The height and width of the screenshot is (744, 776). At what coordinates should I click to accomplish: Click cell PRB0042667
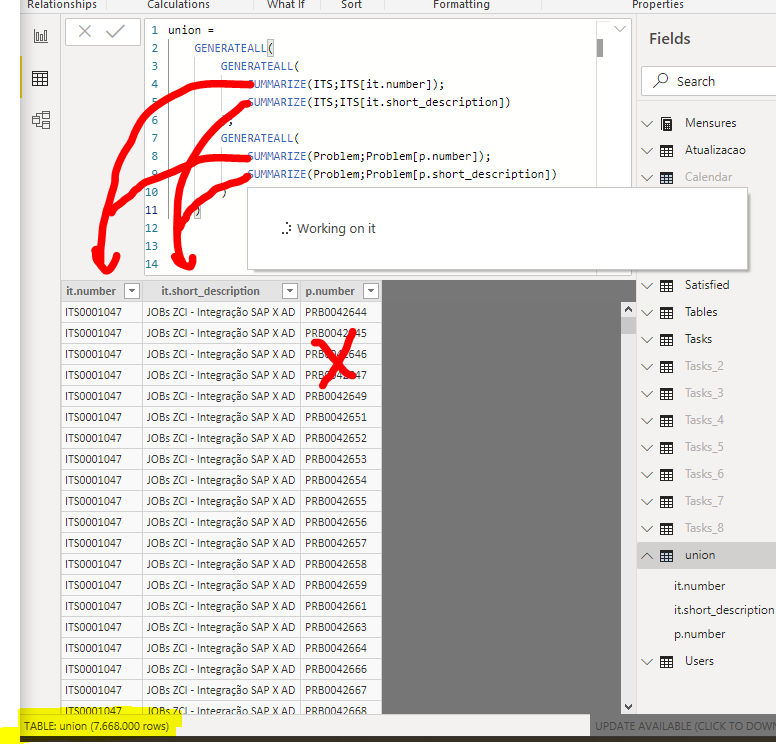click(340, 690)
